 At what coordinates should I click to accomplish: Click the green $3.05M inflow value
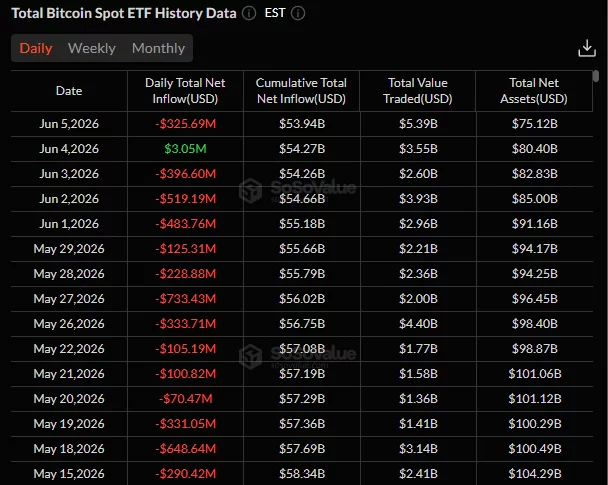pos(185,148)
